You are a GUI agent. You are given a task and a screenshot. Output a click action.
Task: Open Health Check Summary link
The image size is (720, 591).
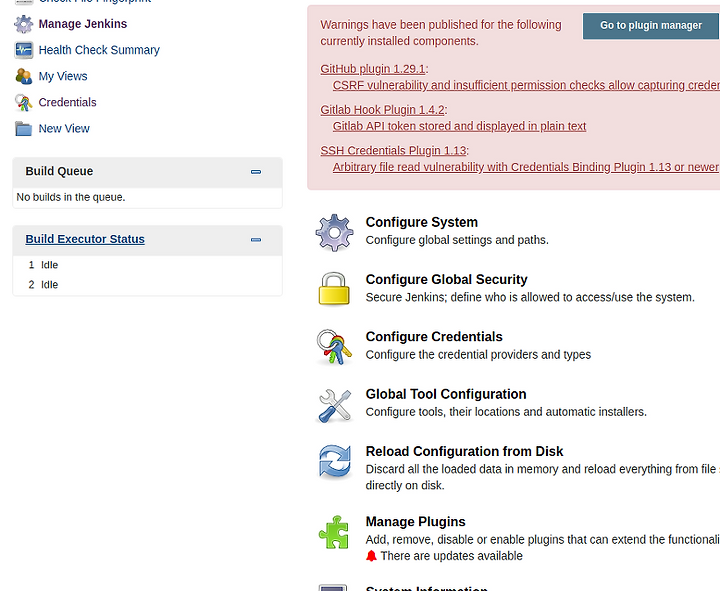pos(99,50)
